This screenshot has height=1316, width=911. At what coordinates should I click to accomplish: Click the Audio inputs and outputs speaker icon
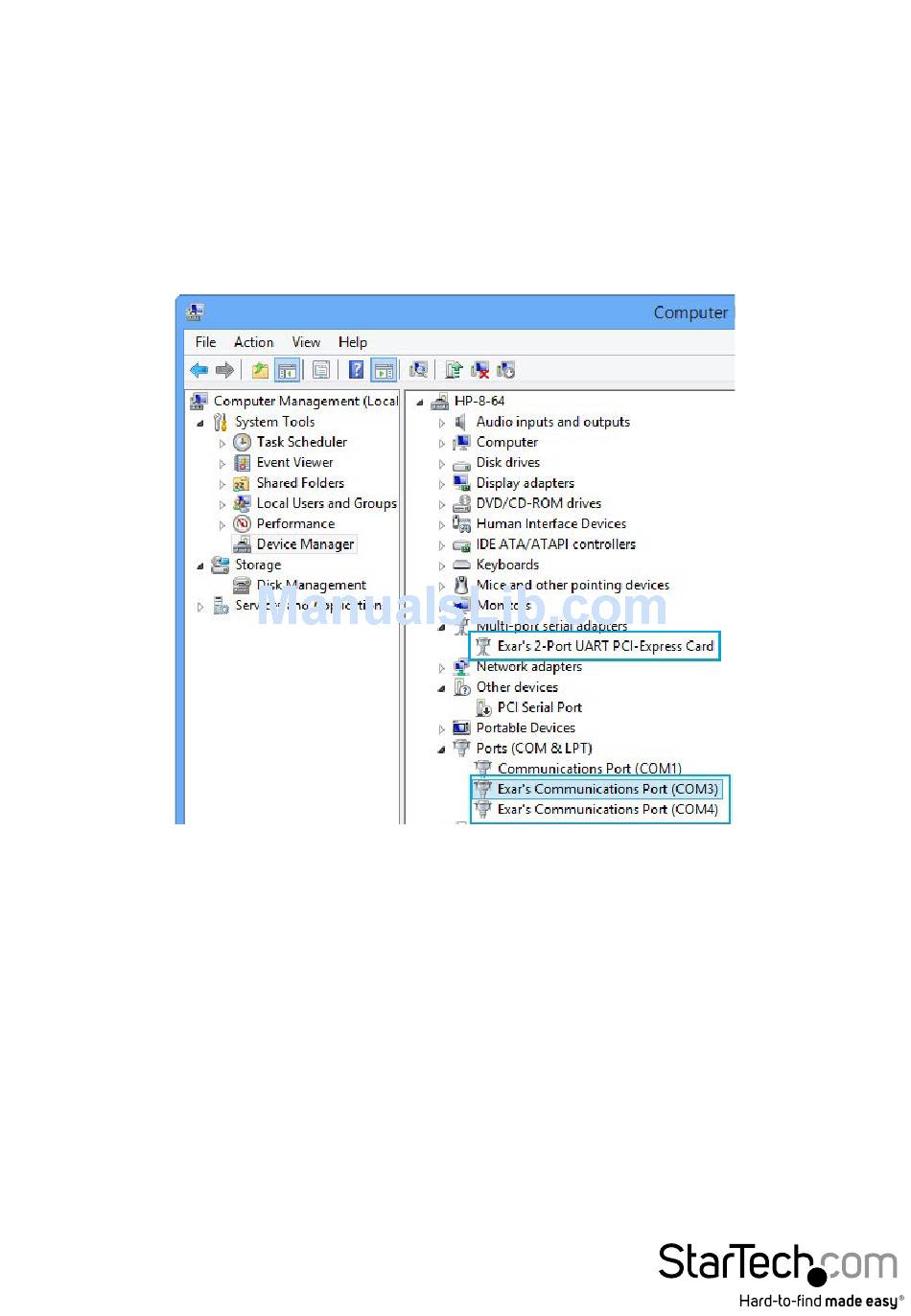point(461,422)
